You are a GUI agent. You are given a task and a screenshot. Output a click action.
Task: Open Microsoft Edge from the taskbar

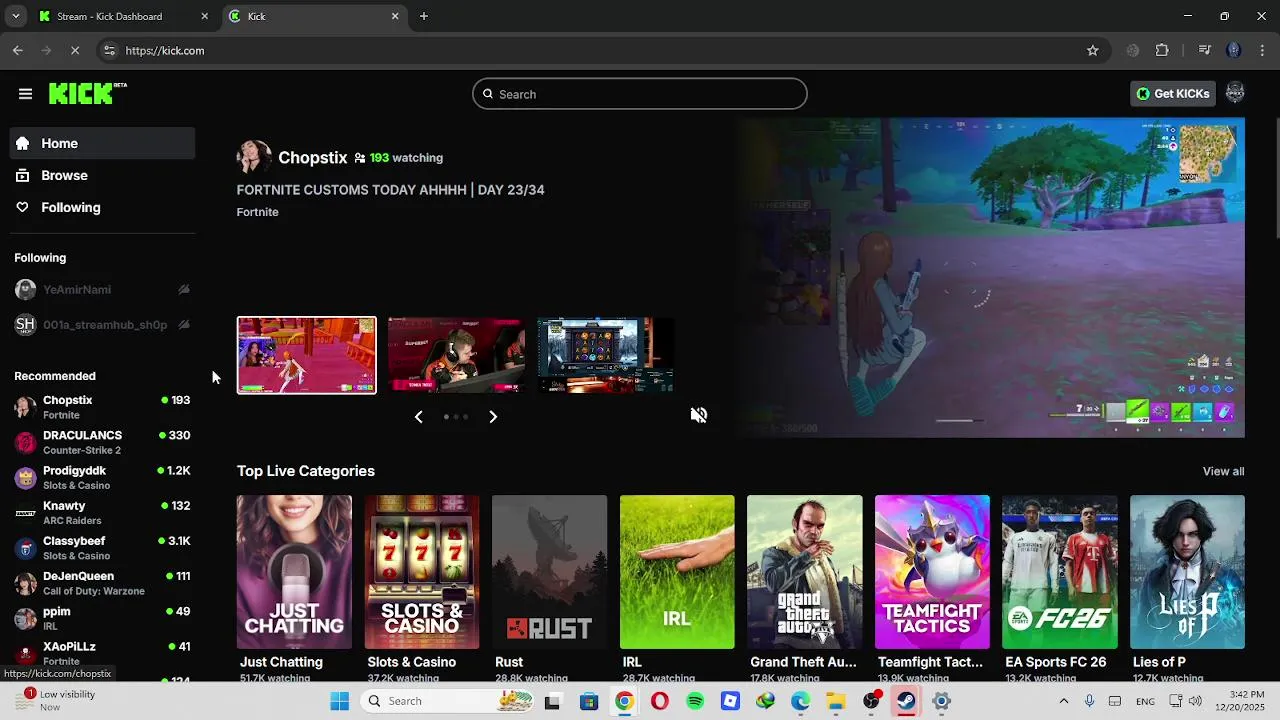tap(801, 701)
